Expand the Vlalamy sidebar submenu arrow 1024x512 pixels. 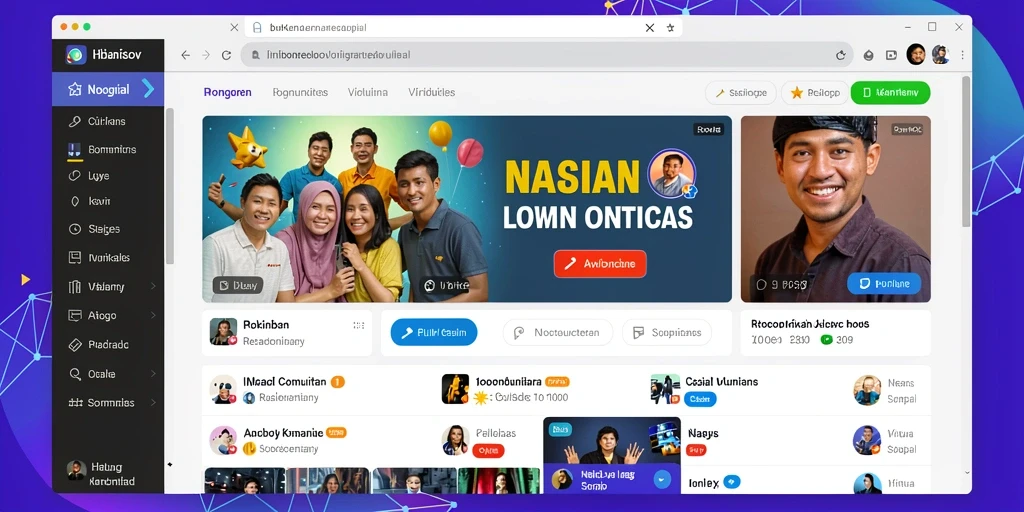tap(153, 286)
